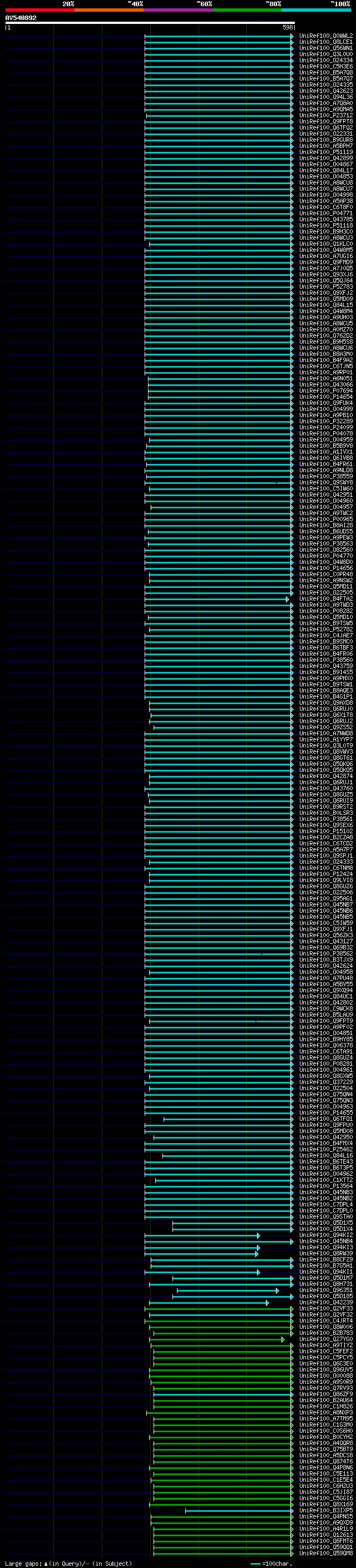Image resolution: width=356 pixels, height=1568 pixels.
Task: Select the UniRef100_C6T8F0 label
Action: 326,207
